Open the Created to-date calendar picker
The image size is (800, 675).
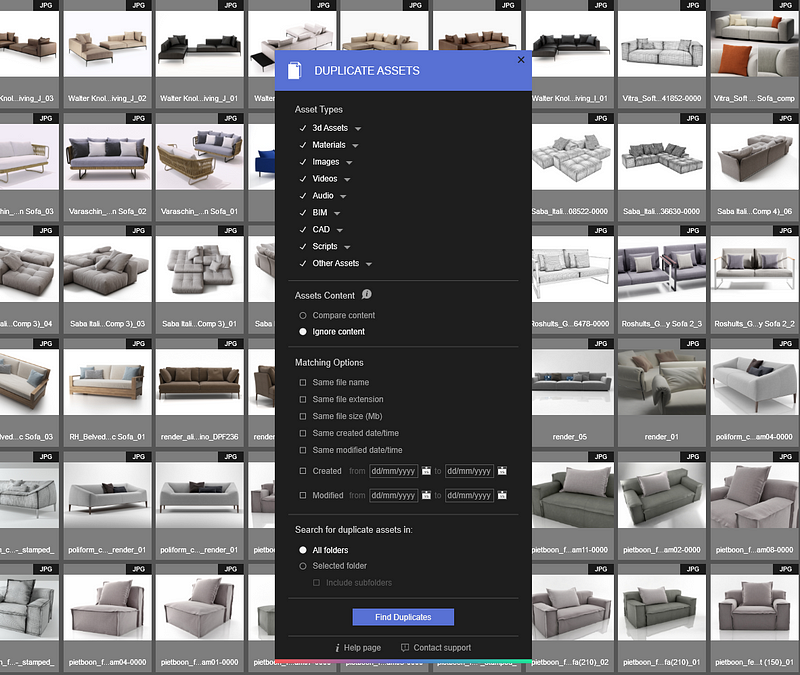coord(502,470)
